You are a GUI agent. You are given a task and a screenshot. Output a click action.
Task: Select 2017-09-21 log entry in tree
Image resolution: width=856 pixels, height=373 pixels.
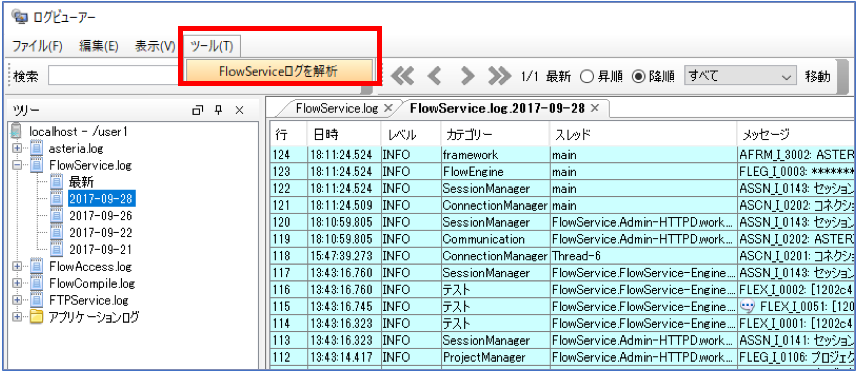click(100, 250)
